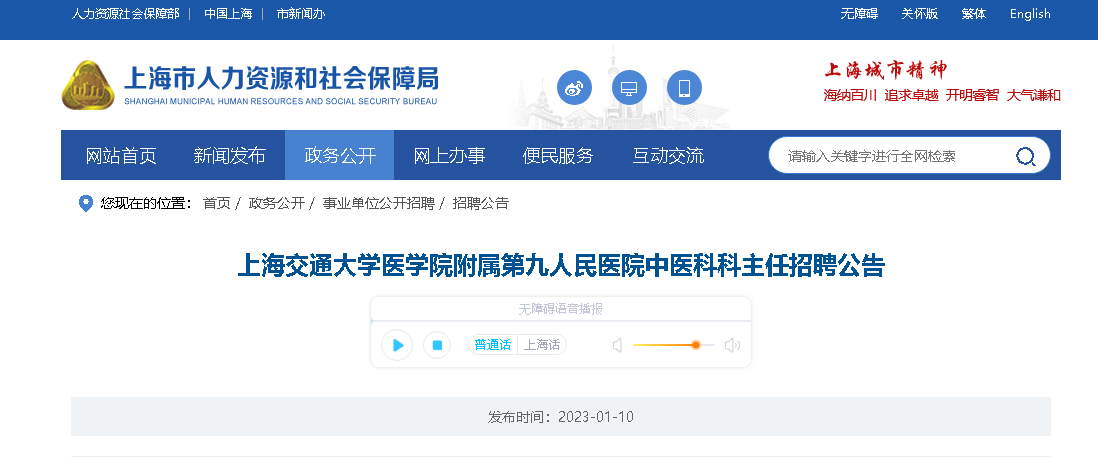Select 普通话 voice option
Viewport: 1098px width, 460px height.
(493, 344)
